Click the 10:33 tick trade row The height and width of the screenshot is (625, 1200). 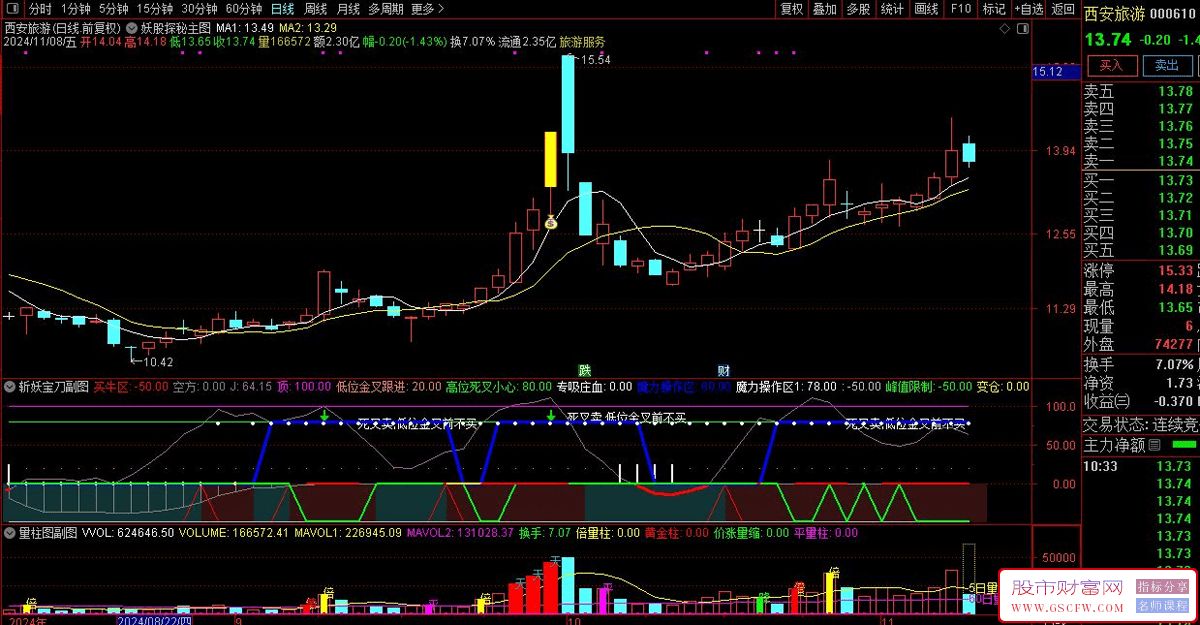1141,467
